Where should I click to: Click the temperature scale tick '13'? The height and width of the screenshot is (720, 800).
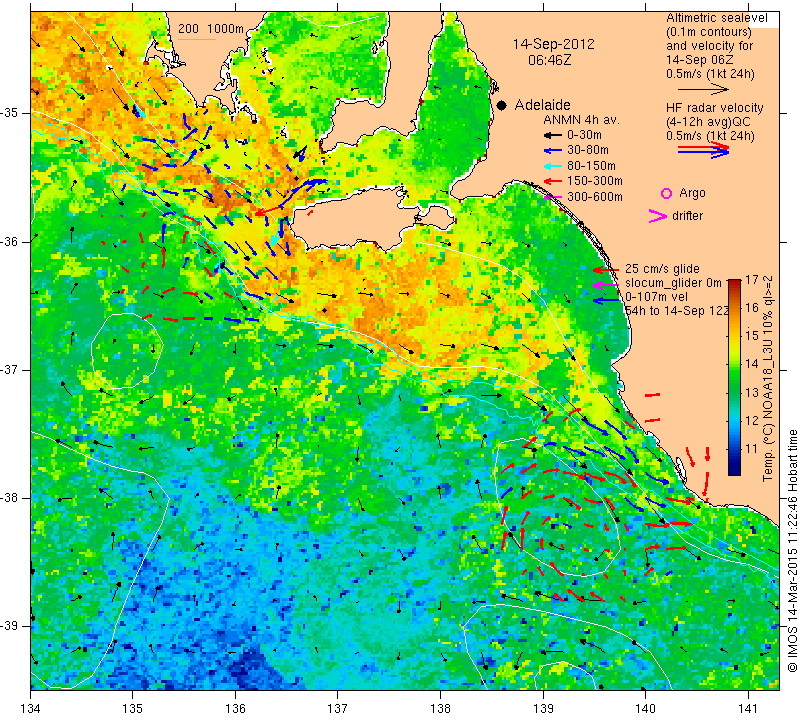pyautogui.click(x=752, y=392)
